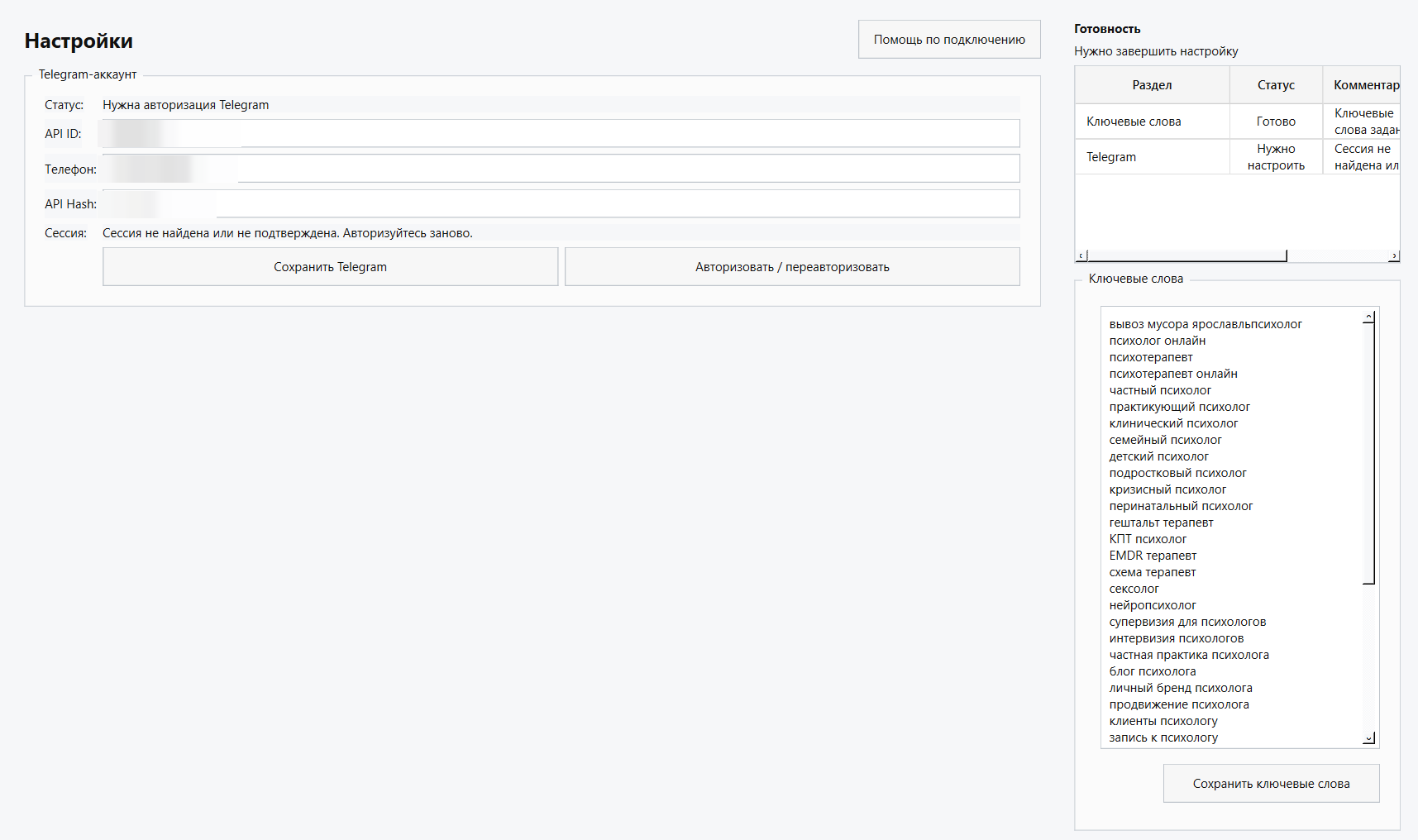Viewport: 1418px width, 840px height.
Task: Click the keyword list's vertical scrollbar thumb
Action: pyautogui.click(x=1369, y=453)
